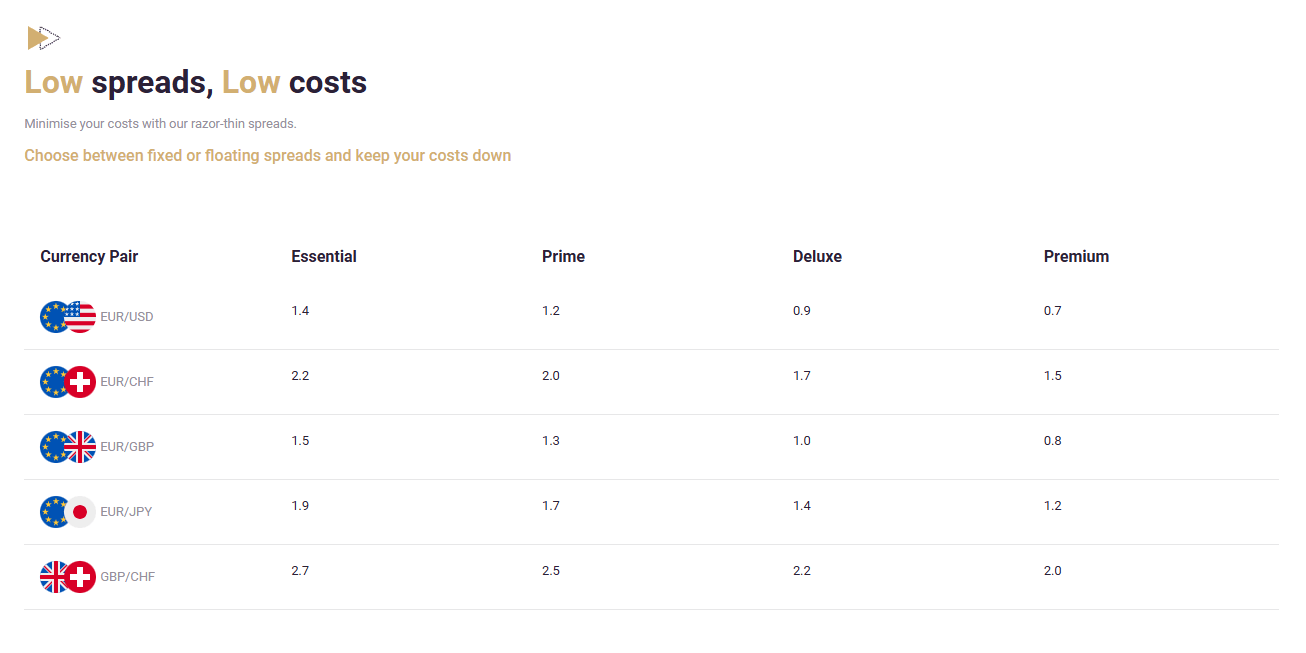The image size is (1306, 653).
Task: Click the Currency Pair column header
Action: tap(89, 257)
